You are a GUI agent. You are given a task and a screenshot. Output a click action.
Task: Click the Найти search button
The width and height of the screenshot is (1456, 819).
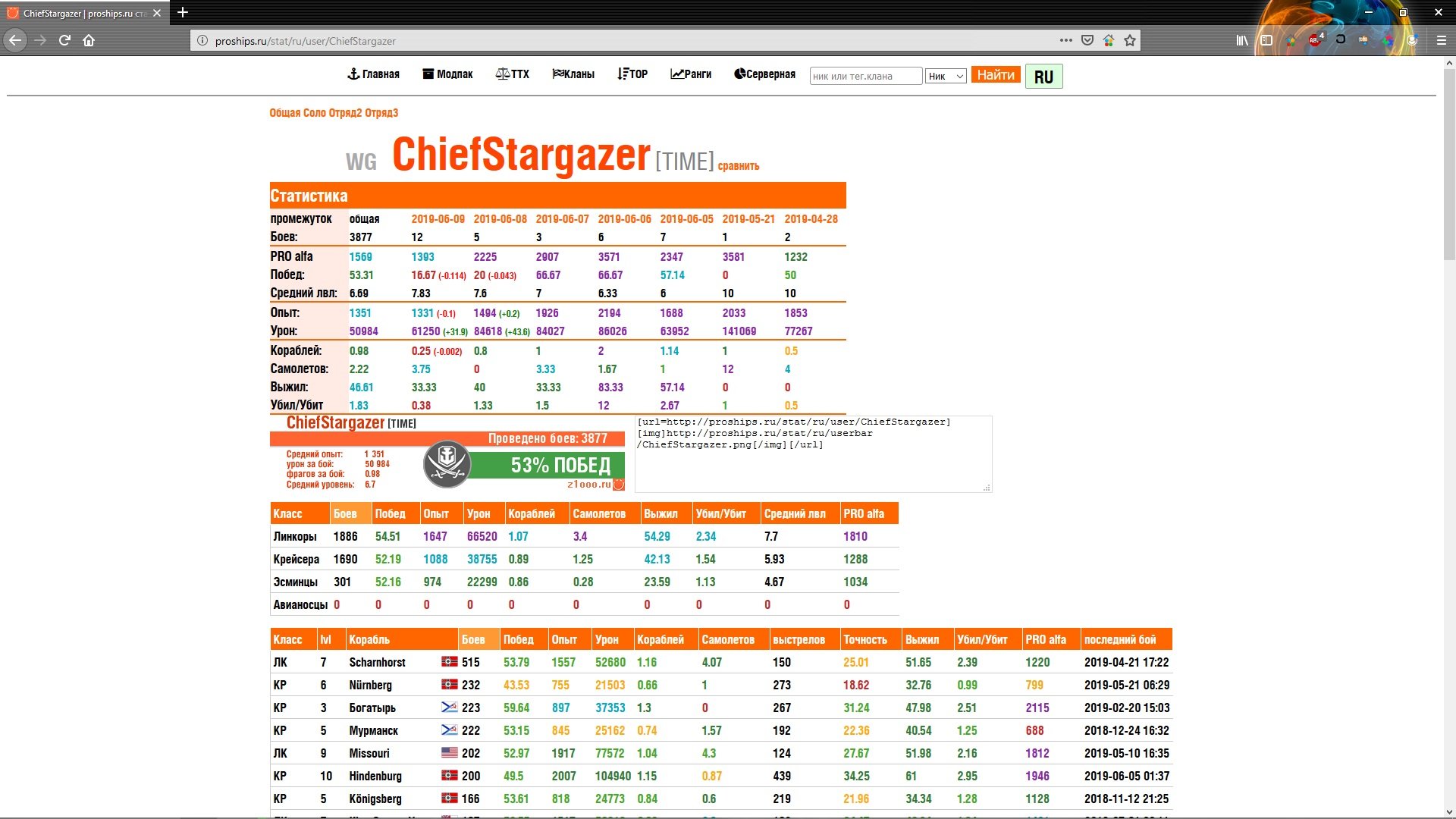click(x=996, y=75)
